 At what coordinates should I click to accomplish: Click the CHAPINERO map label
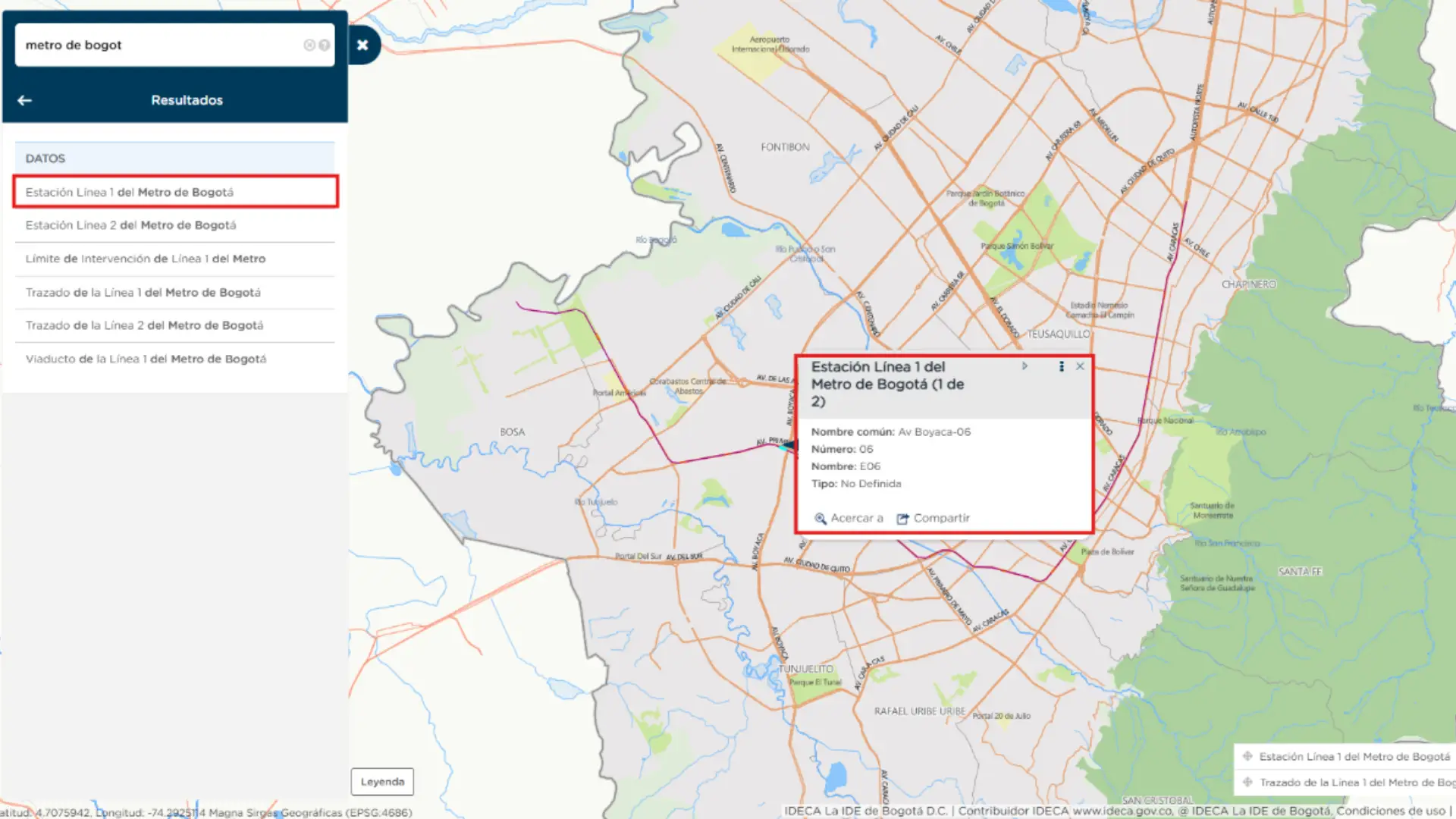tap(1248, 284)
